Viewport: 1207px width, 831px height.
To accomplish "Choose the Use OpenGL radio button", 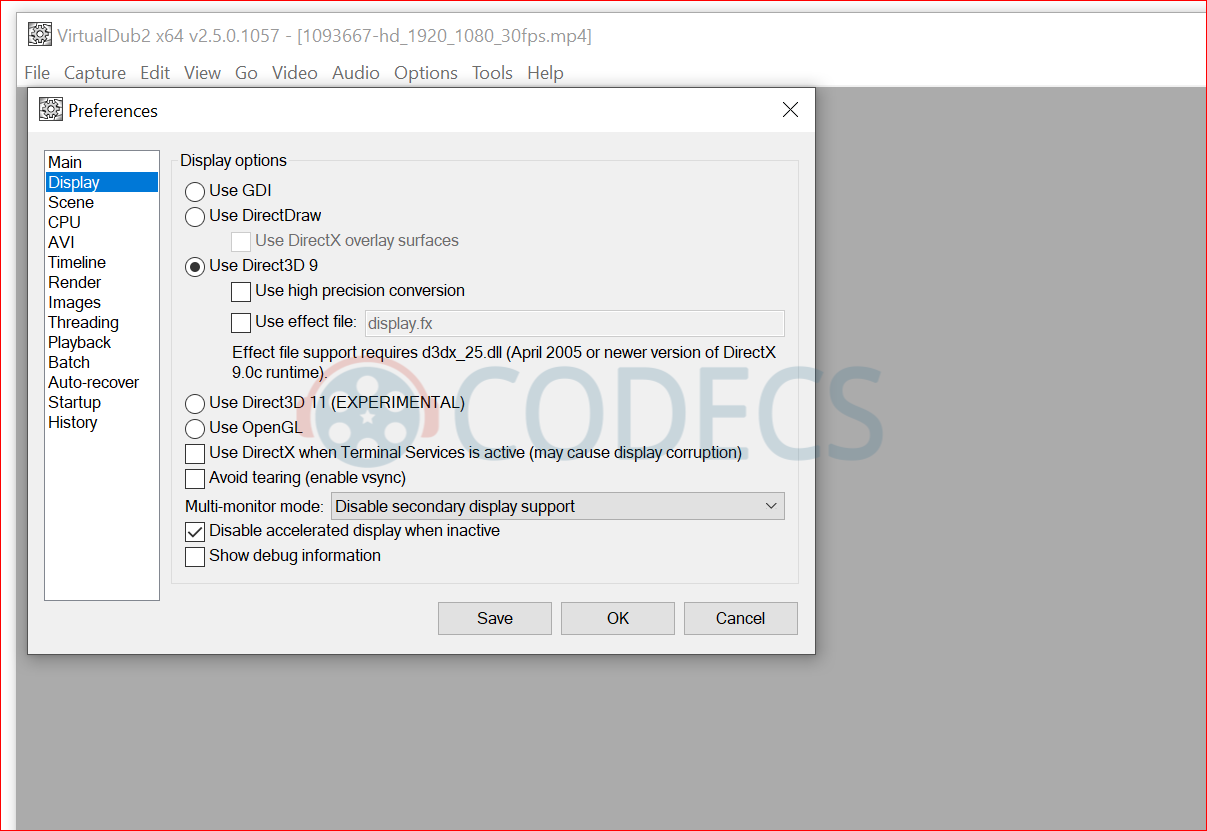I will coord(195,428).
